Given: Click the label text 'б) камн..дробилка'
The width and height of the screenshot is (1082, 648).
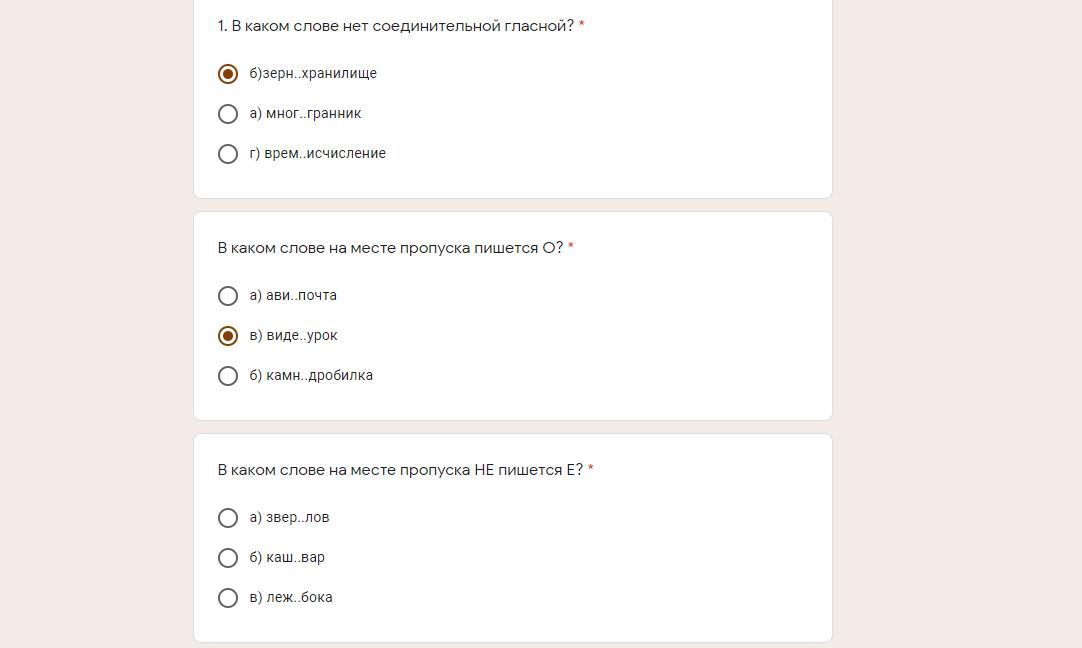Looking at the screenshot, I should tap(311, 375).
